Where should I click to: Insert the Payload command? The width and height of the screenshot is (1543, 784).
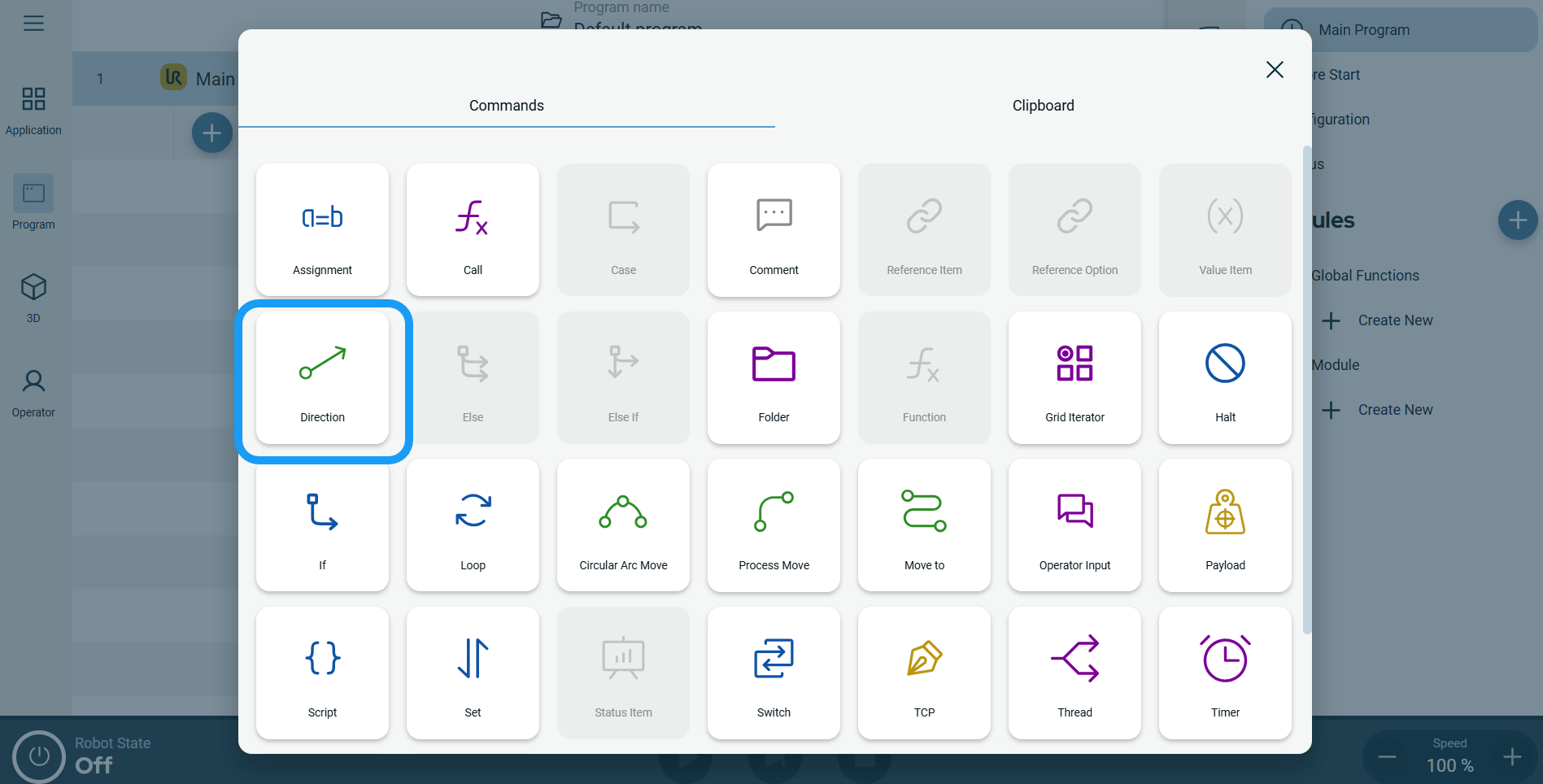pos(1225,525)
